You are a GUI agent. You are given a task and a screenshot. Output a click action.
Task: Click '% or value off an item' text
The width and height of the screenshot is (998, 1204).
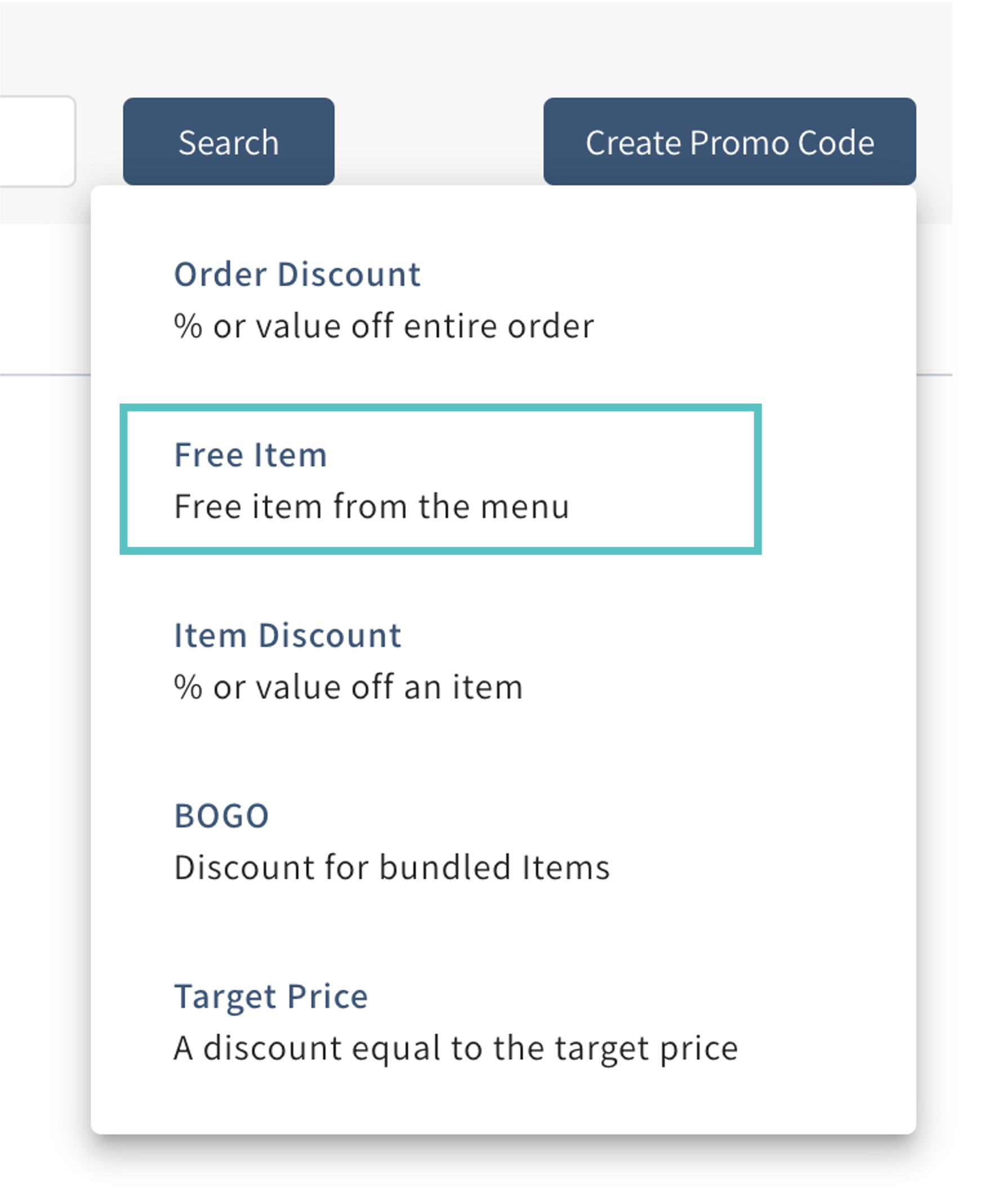348,688
